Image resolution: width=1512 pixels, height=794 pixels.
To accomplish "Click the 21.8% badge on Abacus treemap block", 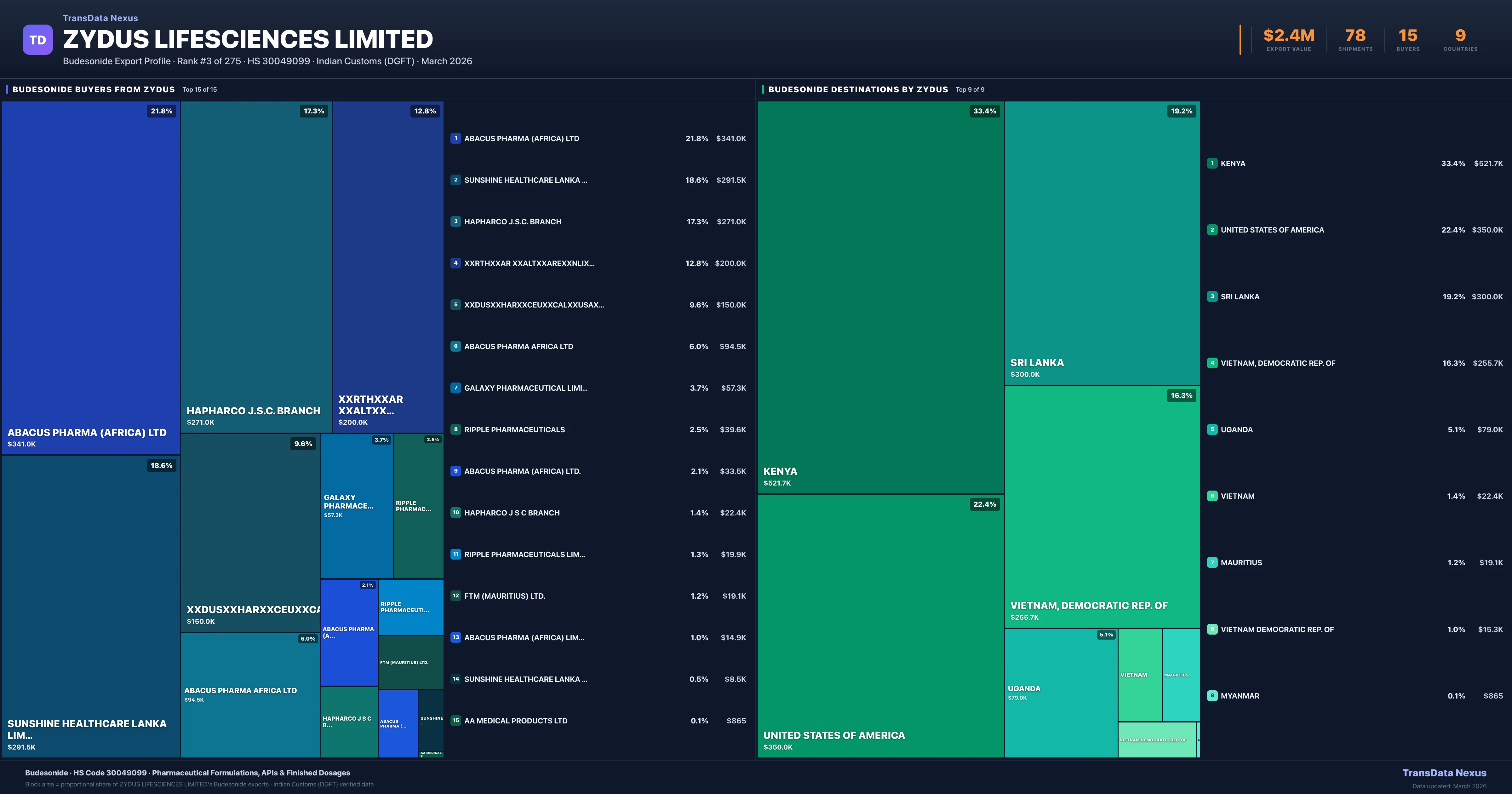I will pos(161,111).
